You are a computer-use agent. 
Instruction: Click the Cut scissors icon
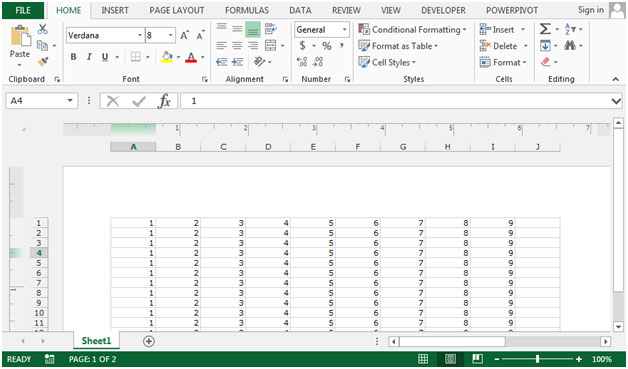pyautogui.click(x=42, y=29)
